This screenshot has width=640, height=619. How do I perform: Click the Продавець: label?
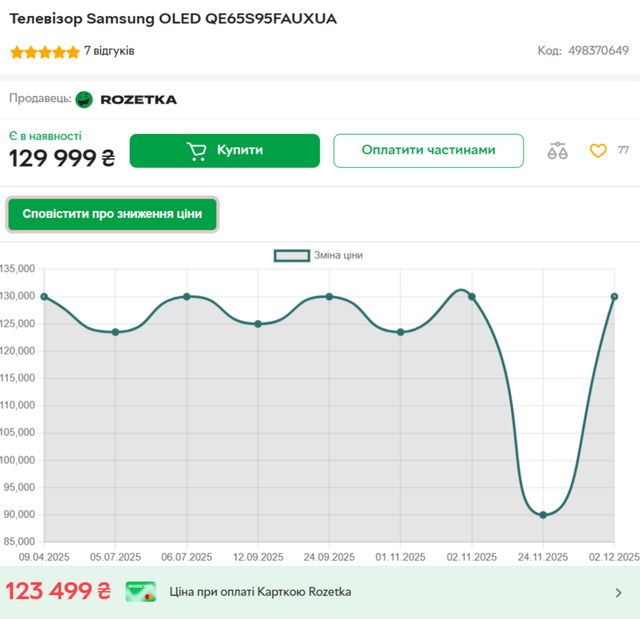[40, 98]
